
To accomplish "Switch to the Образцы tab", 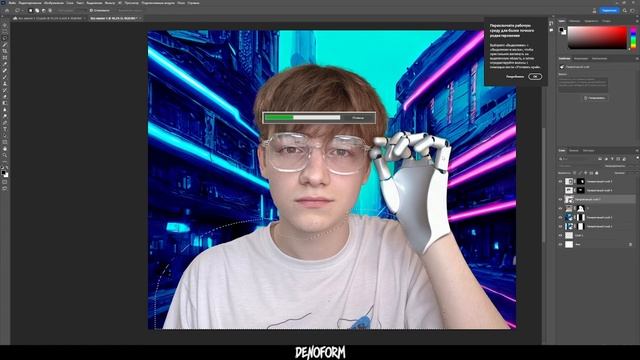I will 574,21.
